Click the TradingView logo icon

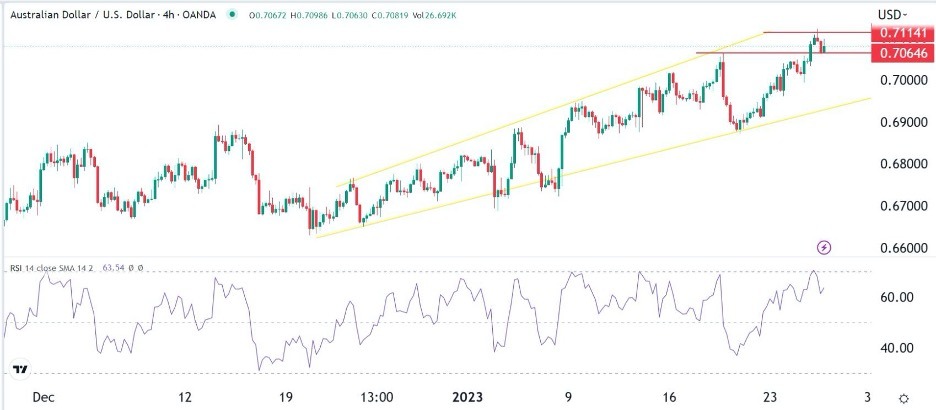[19, 371]
